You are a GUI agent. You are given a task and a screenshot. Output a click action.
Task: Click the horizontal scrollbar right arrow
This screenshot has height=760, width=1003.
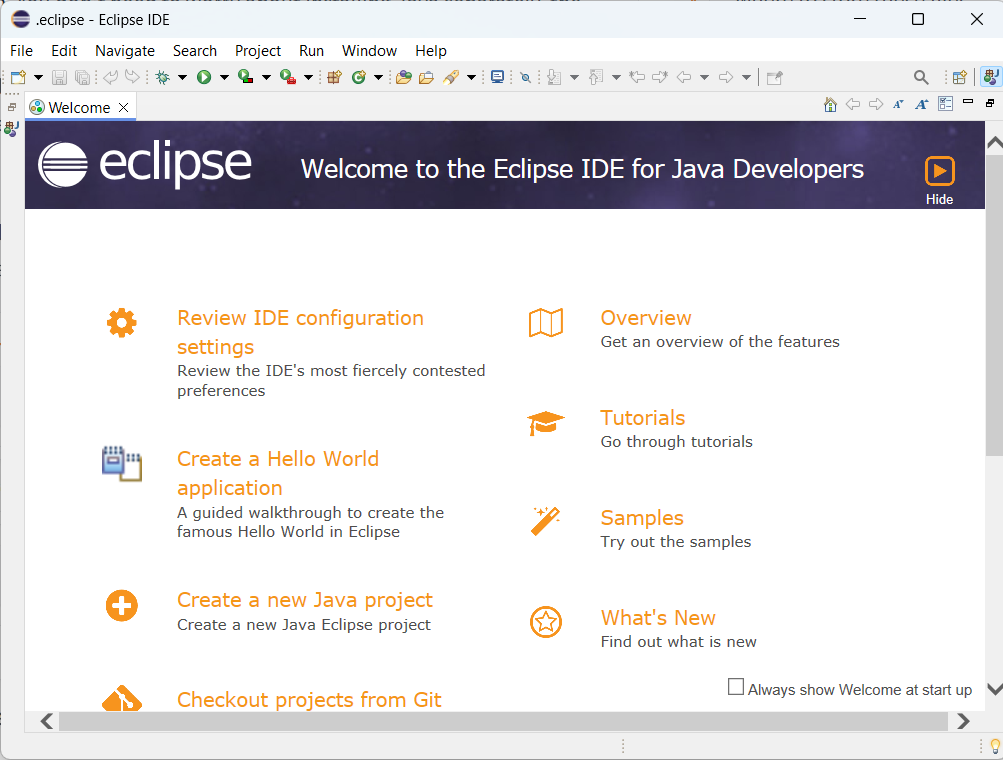963,722
